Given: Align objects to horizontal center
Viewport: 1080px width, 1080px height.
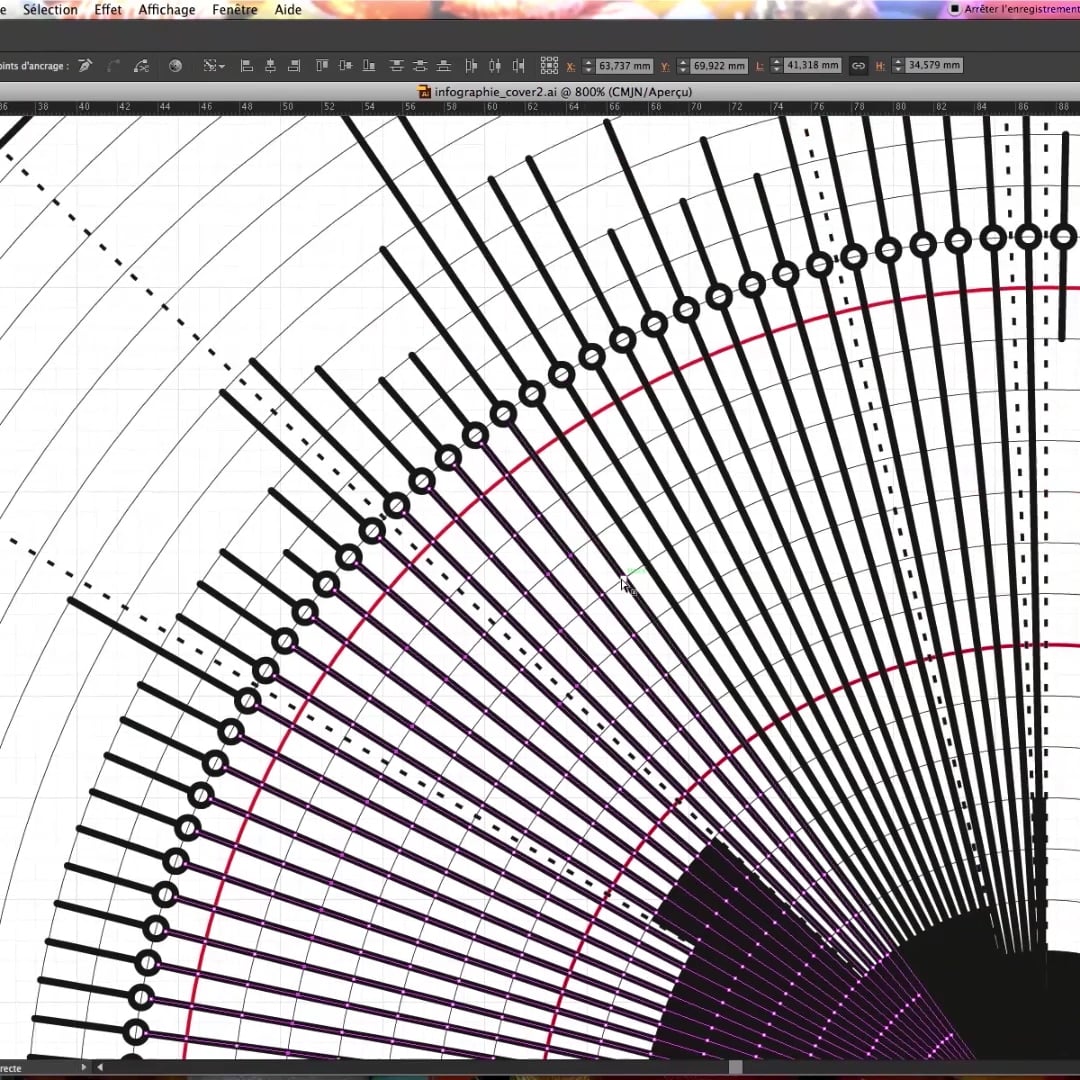Looking at the screenshot, I should 271,66.
